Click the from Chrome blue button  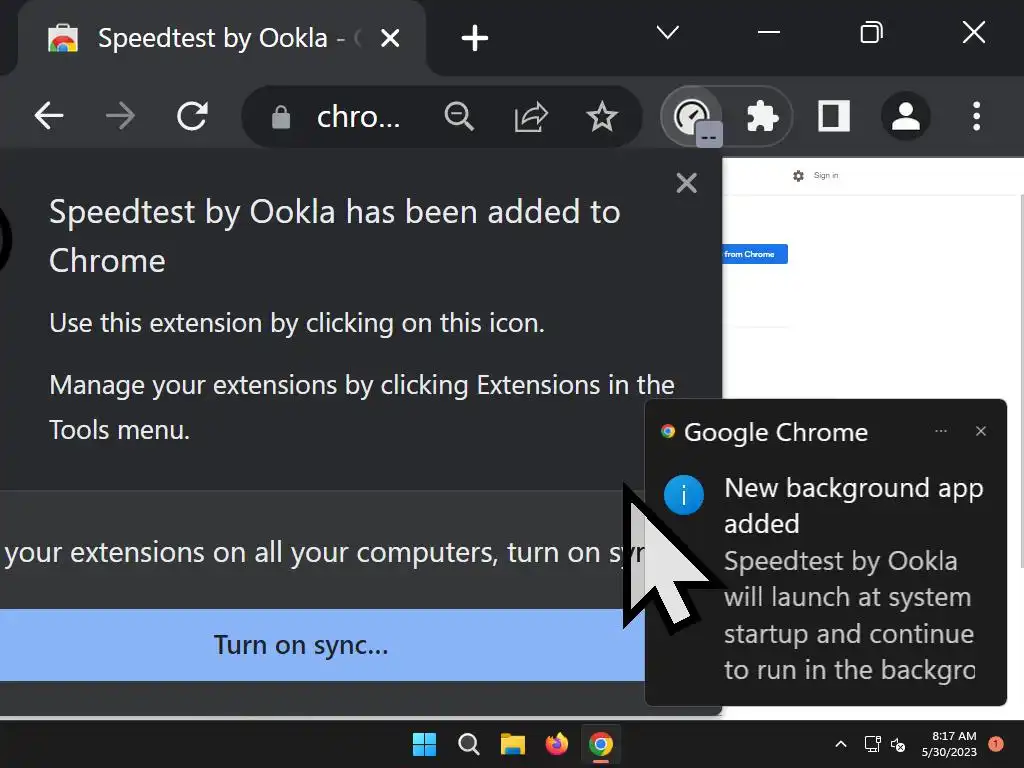(x=755, y=254)
